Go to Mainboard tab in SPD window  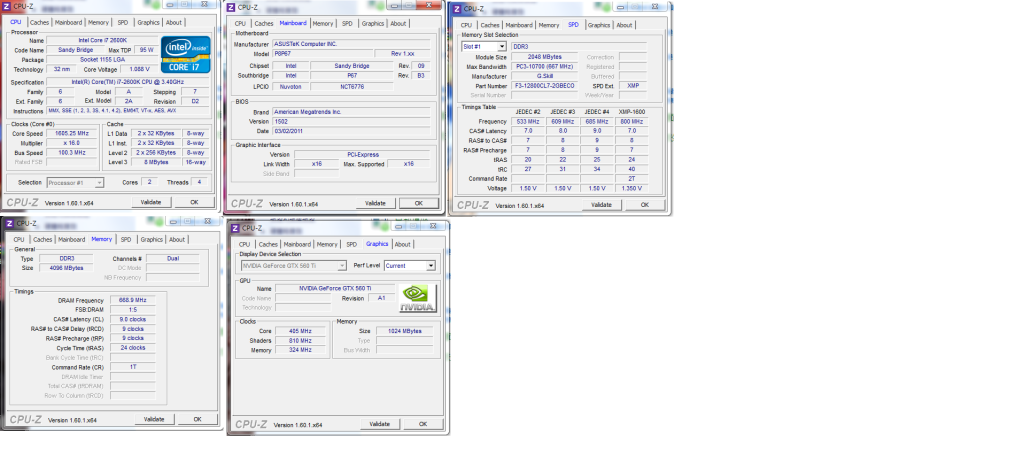coord(519,25)
